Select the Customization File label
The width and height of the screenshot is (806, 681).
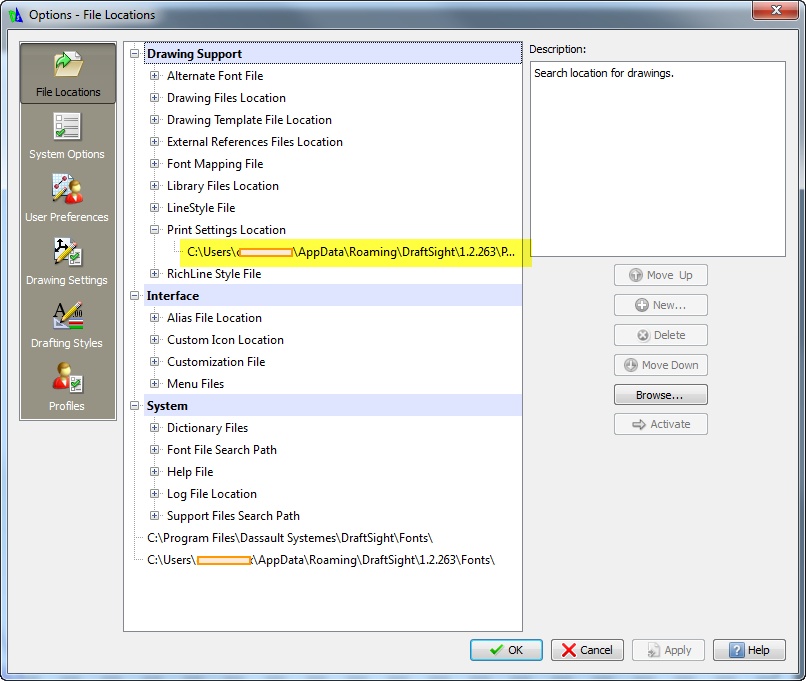pos(216,362)
